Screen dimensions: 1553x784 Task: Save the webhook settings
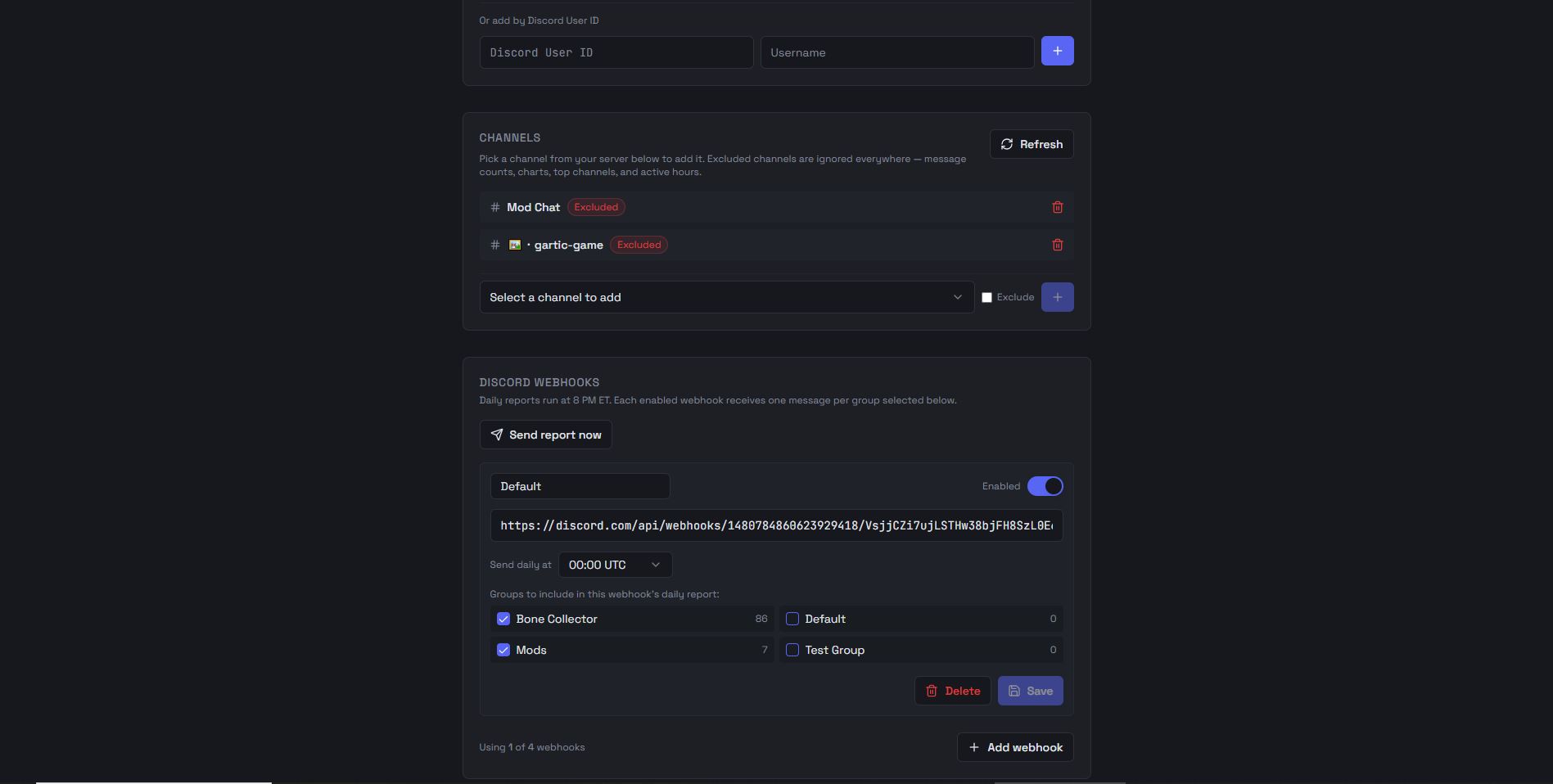(1030, 691)
